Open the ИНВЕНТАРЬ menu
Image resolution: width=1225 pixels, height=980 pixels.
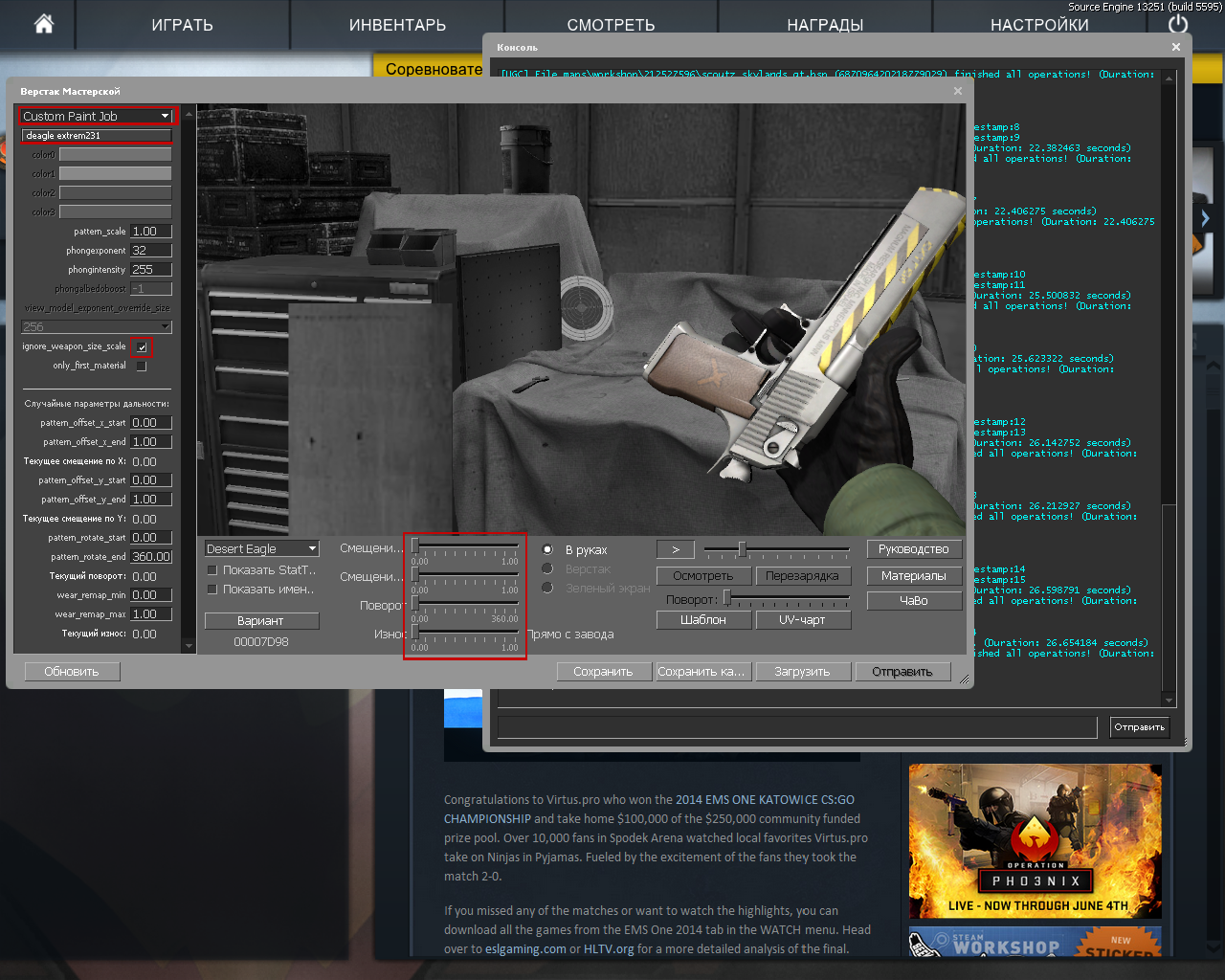coord(397,25)
